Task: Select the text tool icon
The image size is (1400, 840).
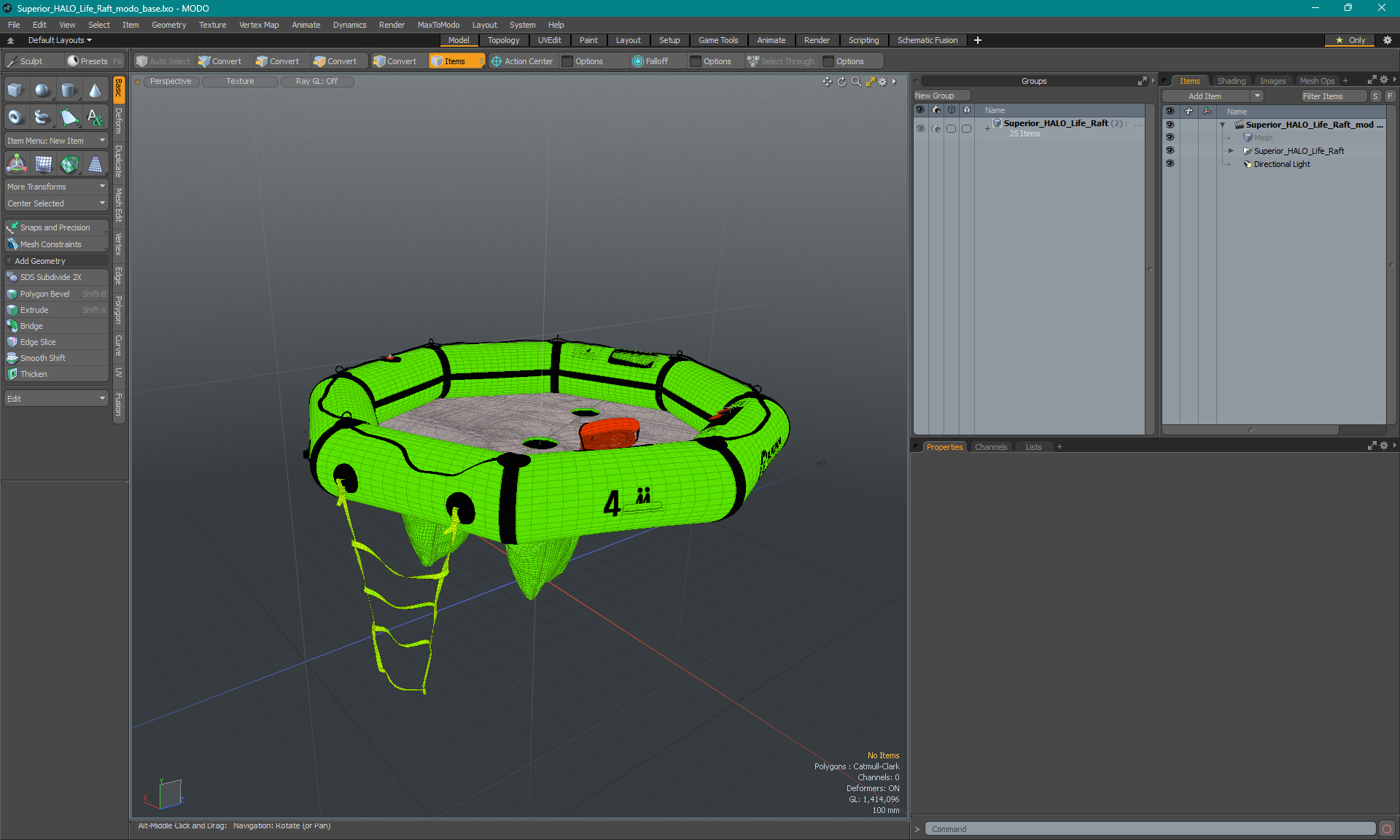Action: pos(95,117)
